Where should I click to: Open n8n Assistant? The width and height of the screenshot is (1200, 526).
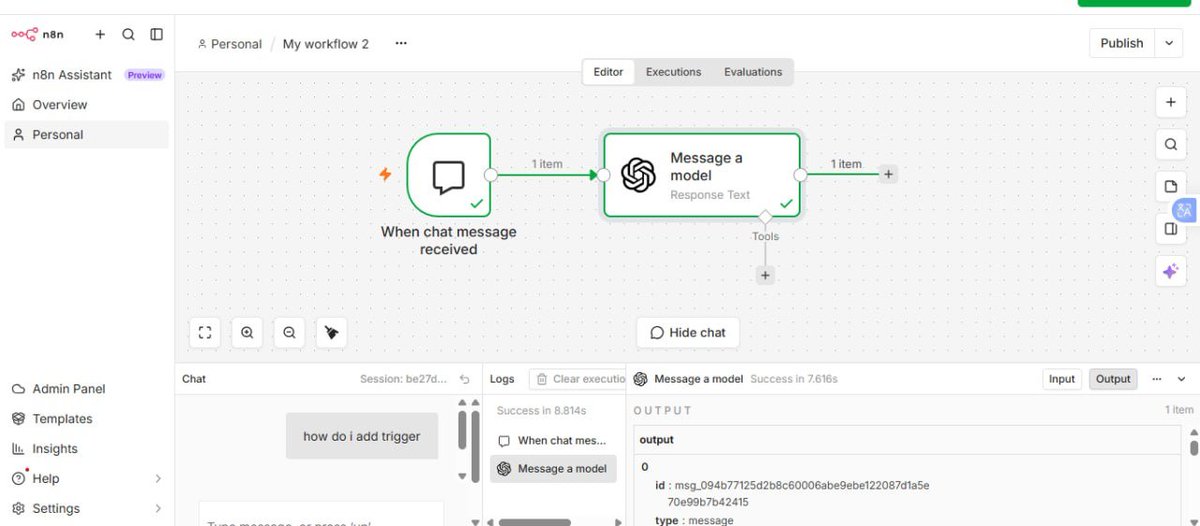pyautogui.click(x=87, y=75)
